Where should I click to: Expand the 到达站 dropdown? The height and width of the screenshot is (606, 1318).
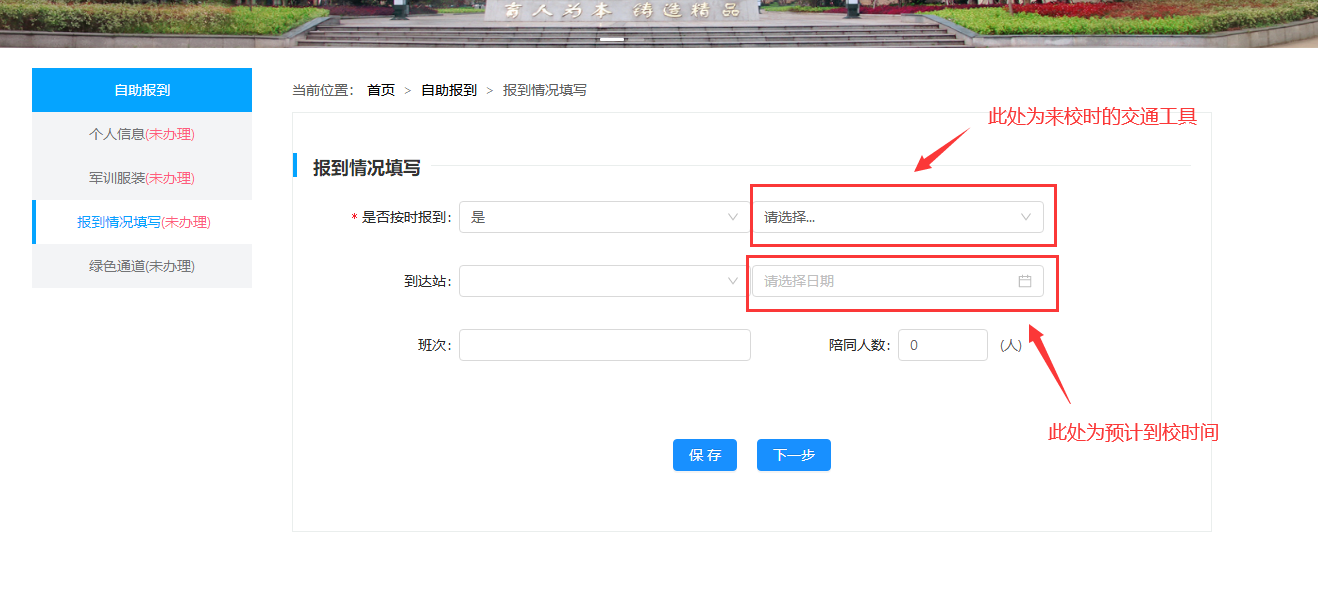point(604,281)
